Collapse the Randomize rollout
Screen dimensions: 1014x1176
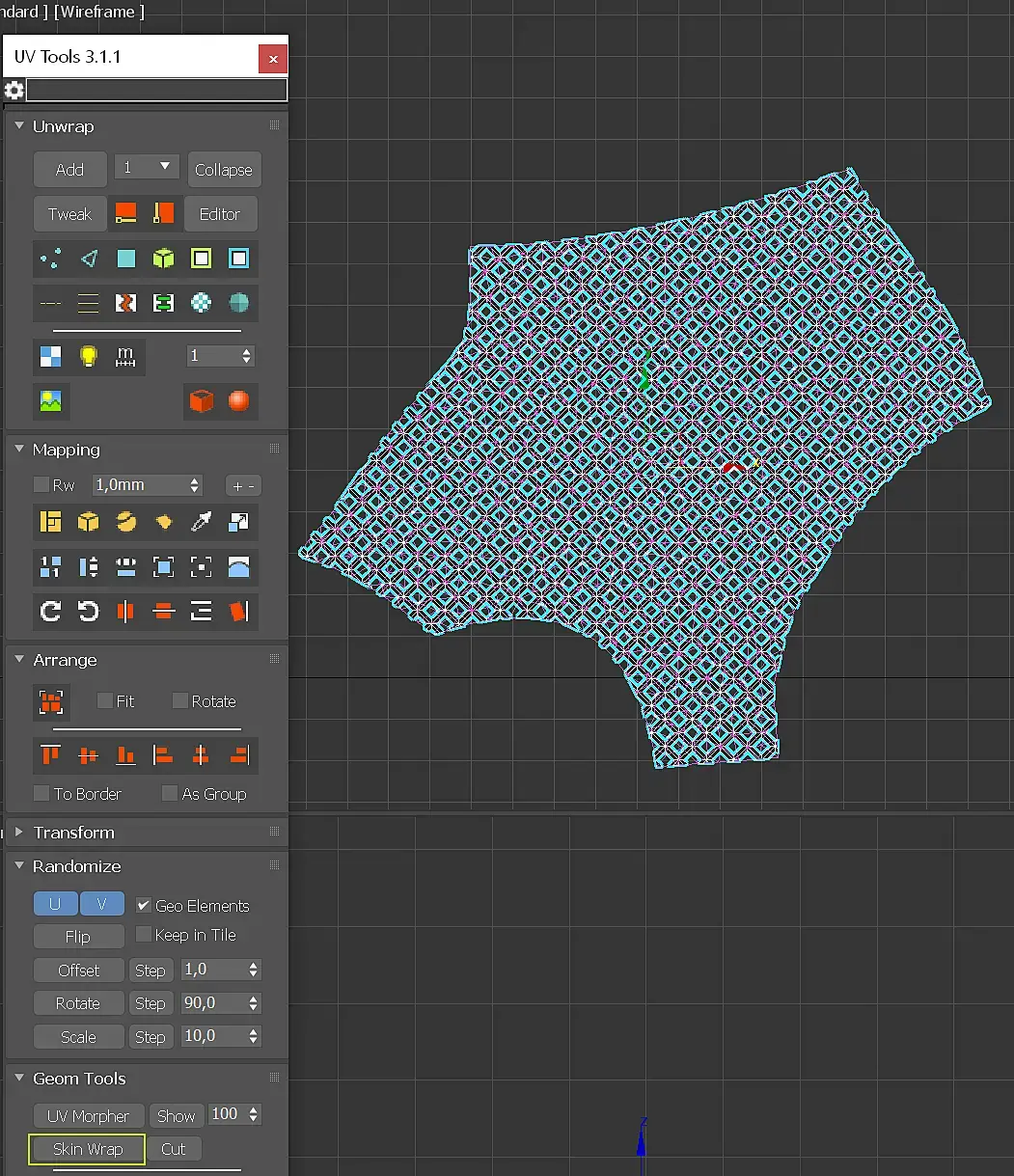(18, 866)
